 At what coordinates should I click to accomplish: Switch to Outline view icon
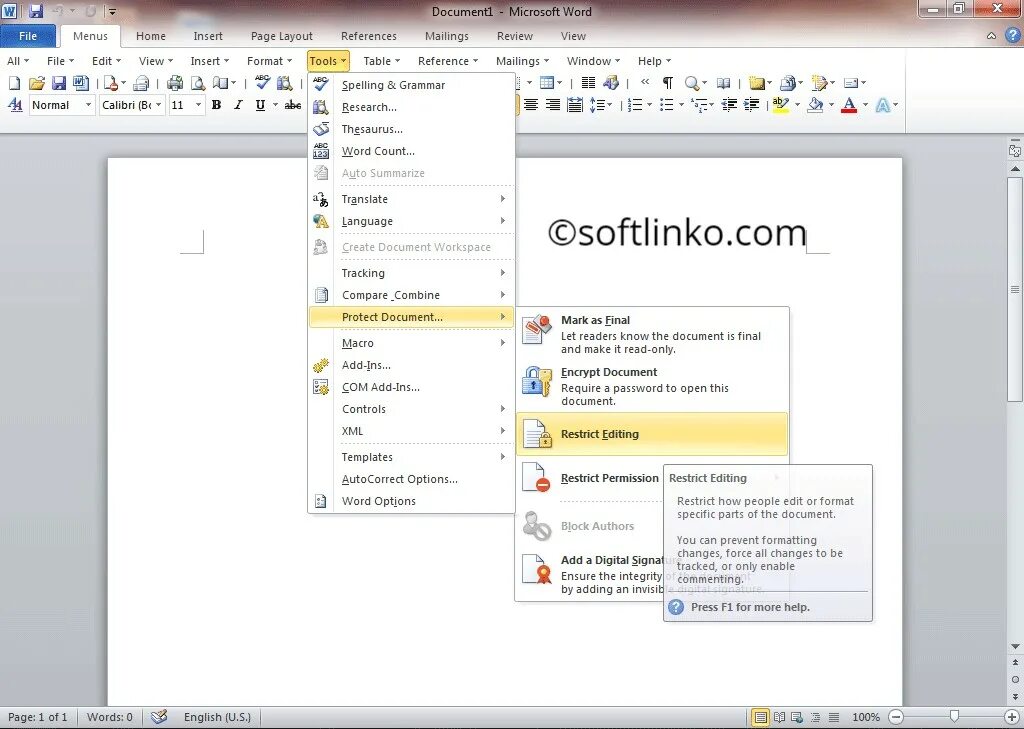[x=816, y=717]
